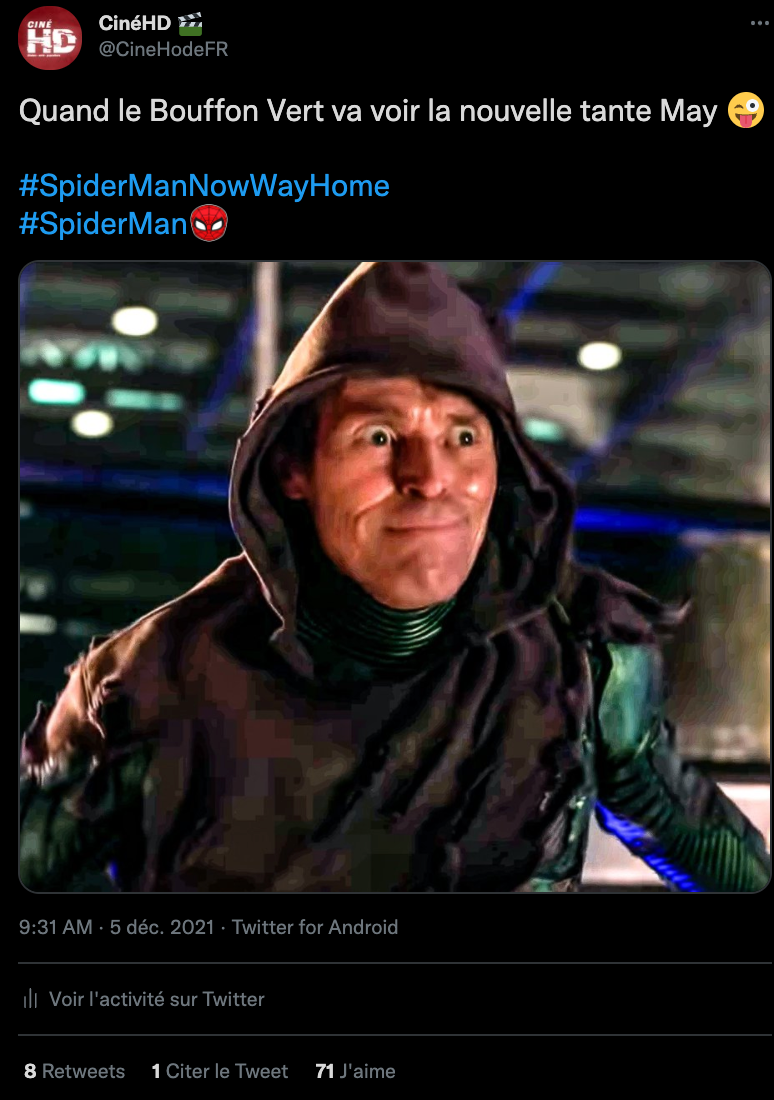Viewport: 774px width, 1100px height.
Task: View the 1 Citer le Tweet list
Action: (x=220, y=1071)
